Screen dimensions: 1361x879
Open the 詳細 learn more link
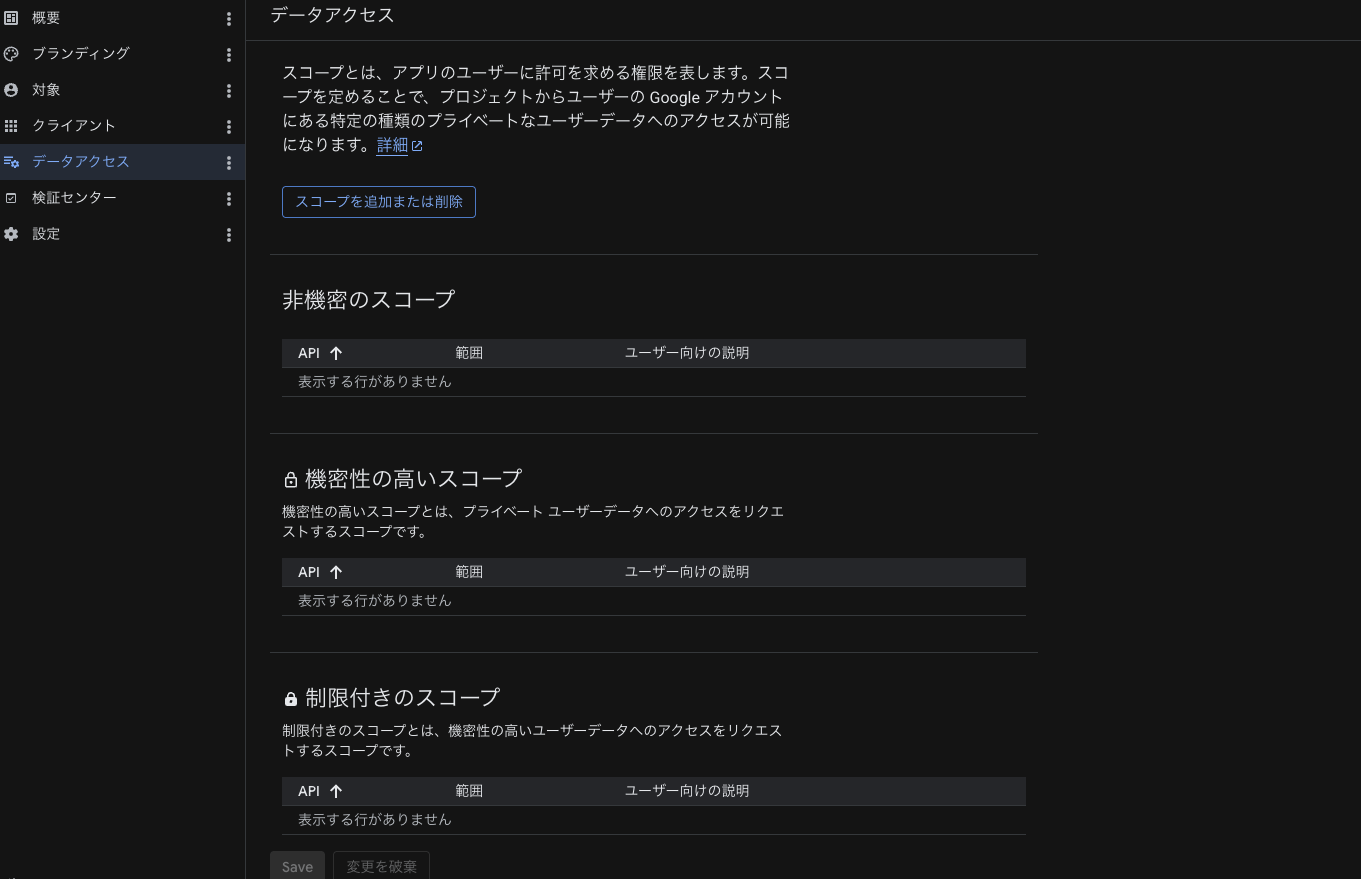393,145
